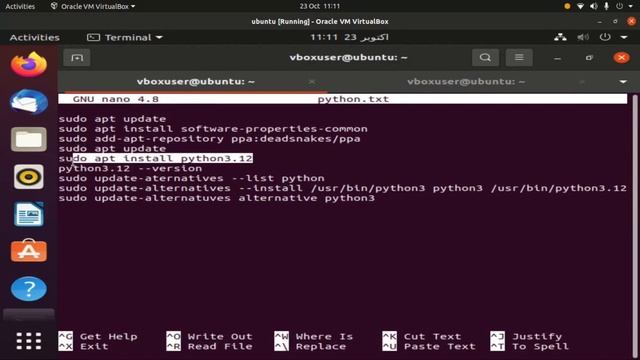Click line with '--install /usr/bin/python3'

[x=342, y=188]
